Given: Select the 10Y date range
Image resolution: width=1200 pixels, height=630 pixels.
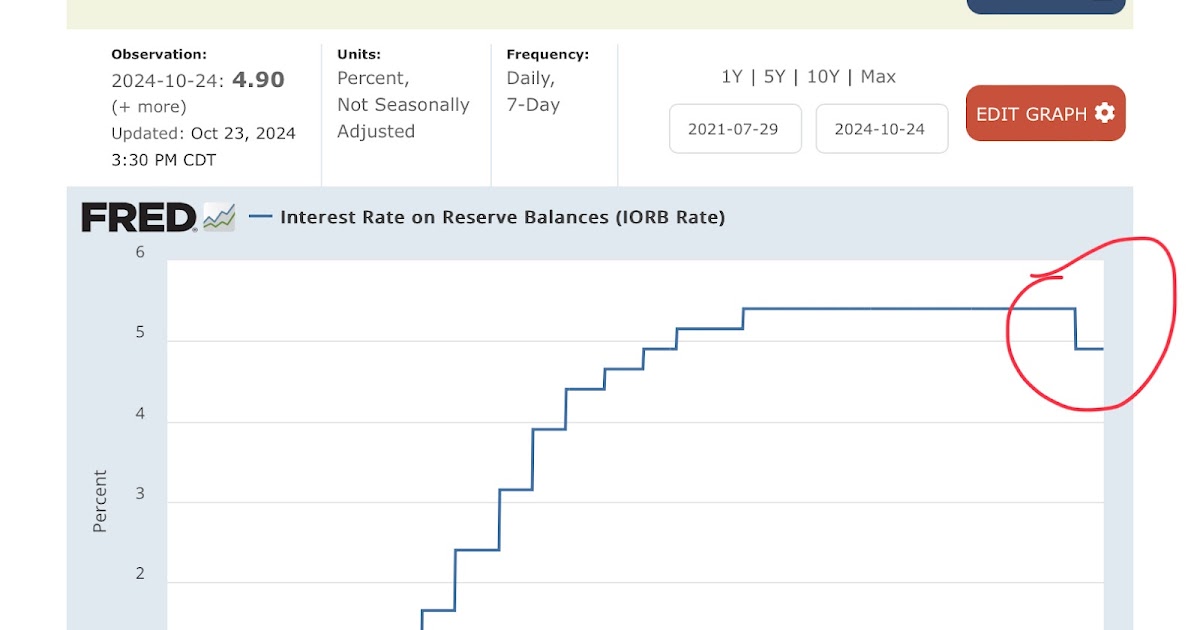Looking at the screenshot, I should (822, 77).
